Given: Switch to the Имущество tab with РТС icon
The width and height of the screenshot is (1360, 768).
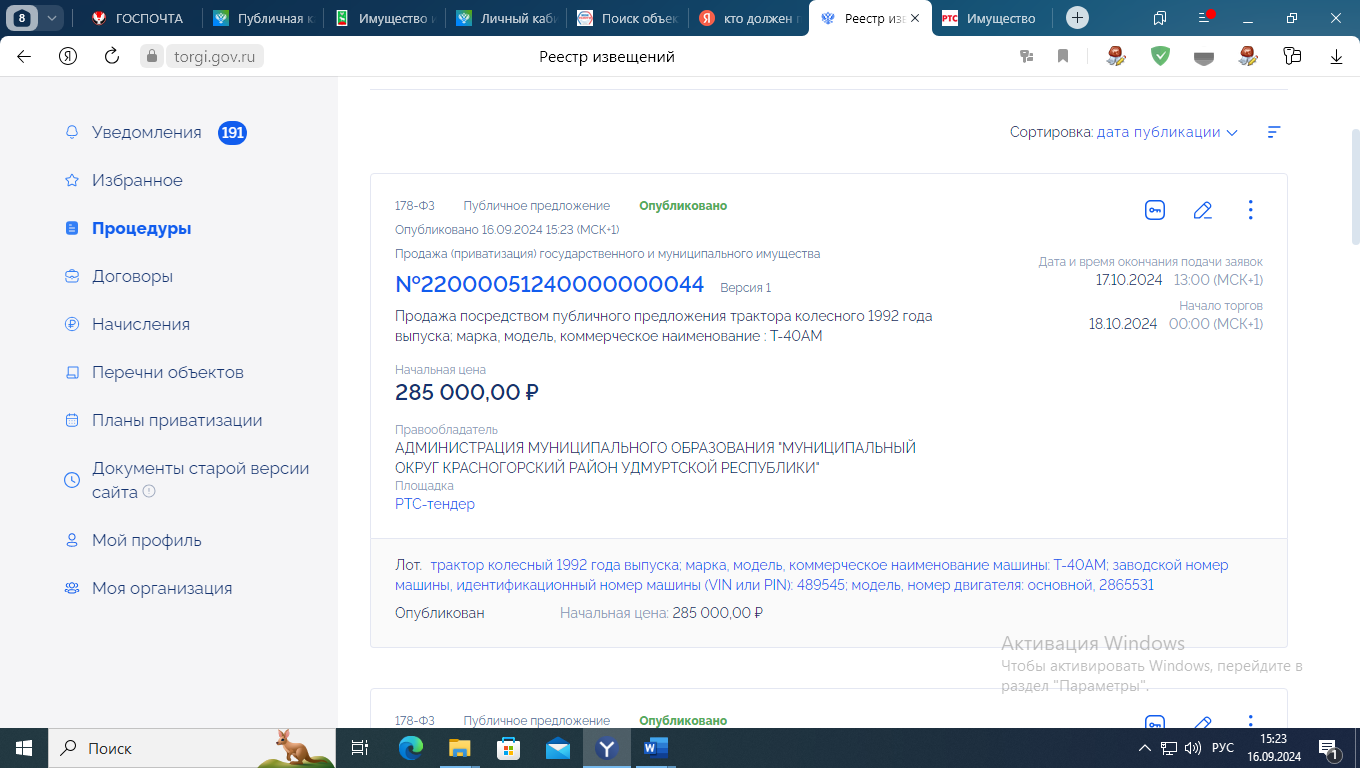Looking at the screenshot, I should [x=990, y=18].
